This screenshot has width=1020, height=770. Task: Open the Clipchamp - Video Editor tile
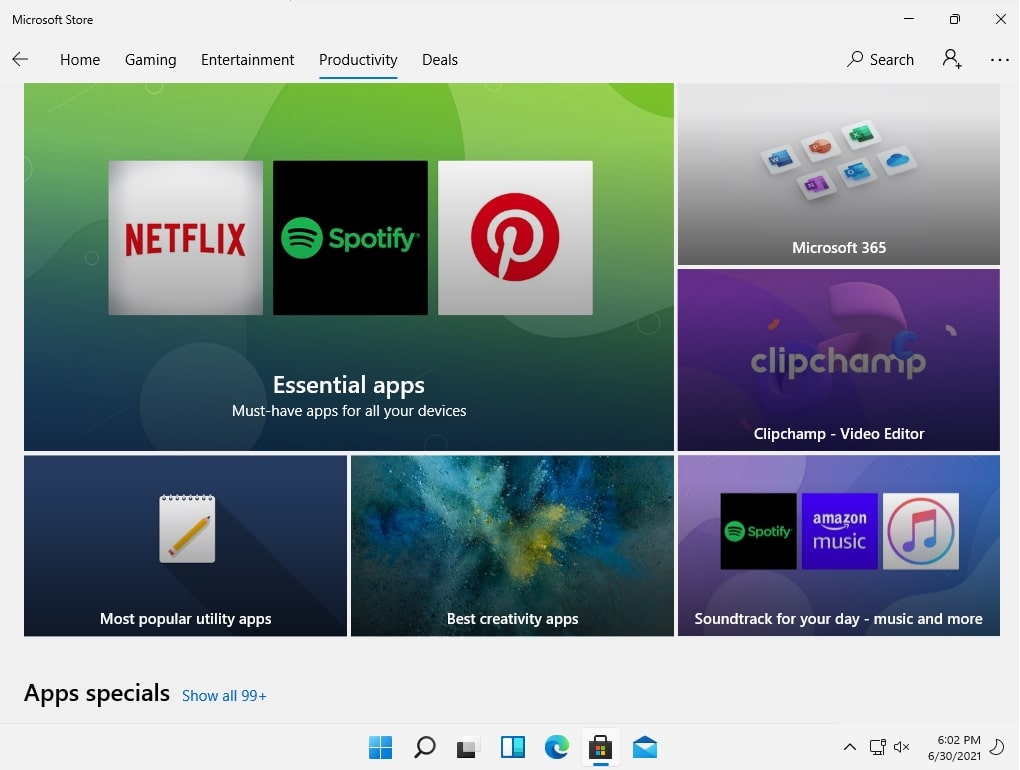tap(839, 360)
